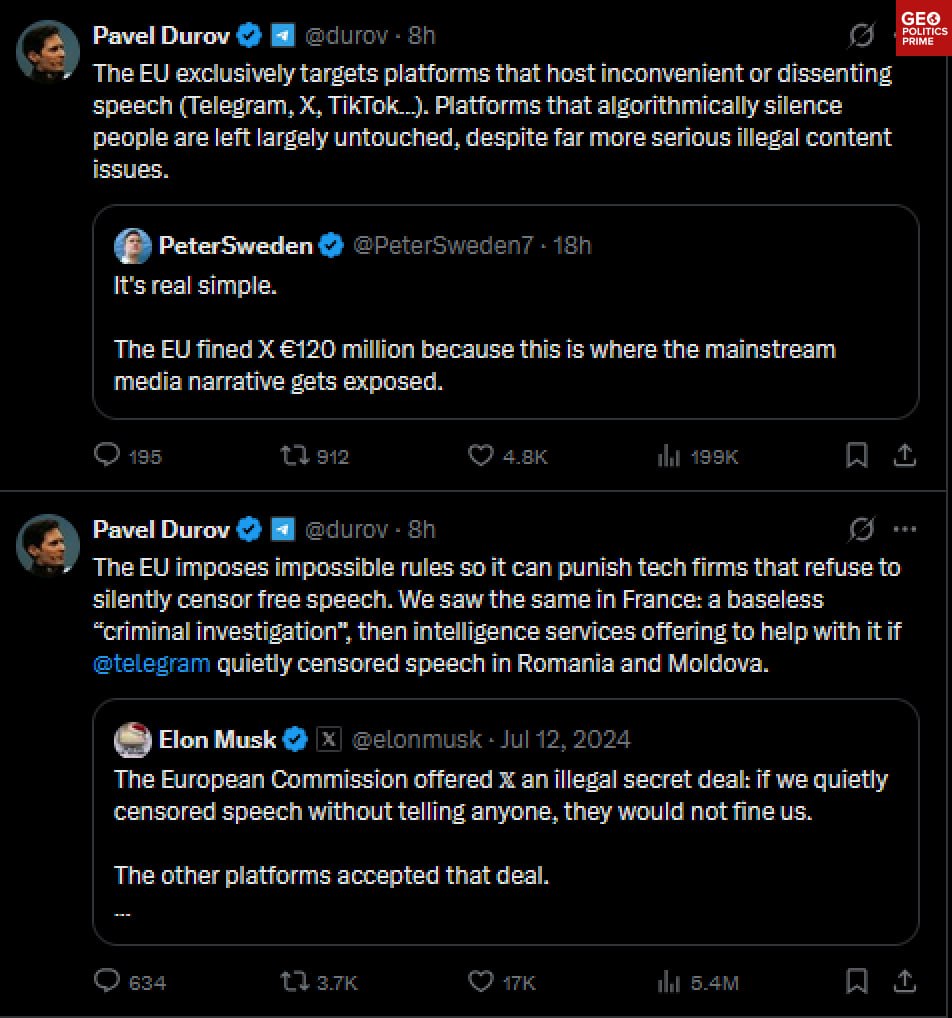The width and height of the screenshot is (952, 1018).
Task: Repost the first Durov post with 912 reposts
Action: (293, 456)
